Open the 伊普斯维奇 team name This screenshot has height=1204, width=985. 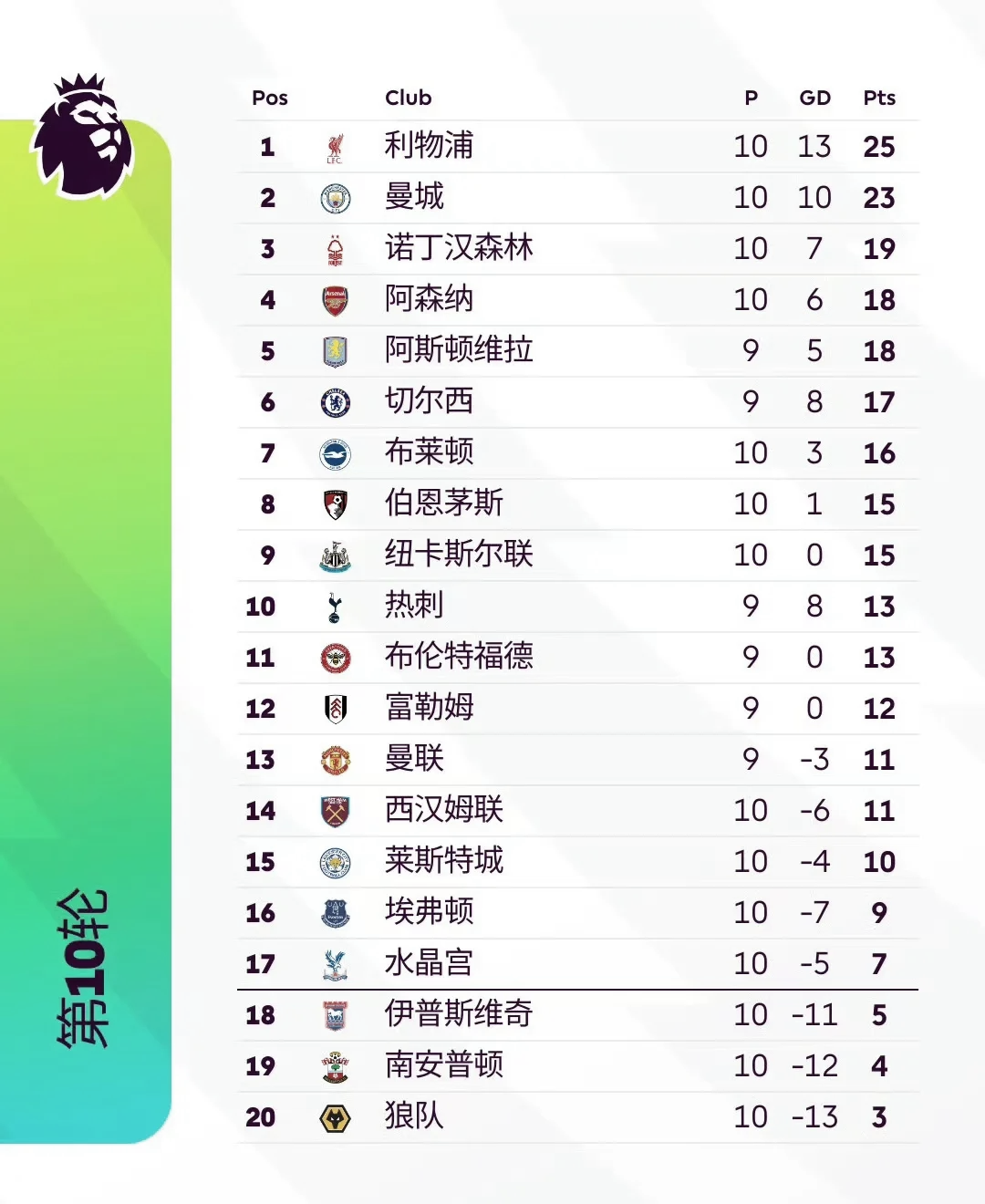pos(459,1014)
